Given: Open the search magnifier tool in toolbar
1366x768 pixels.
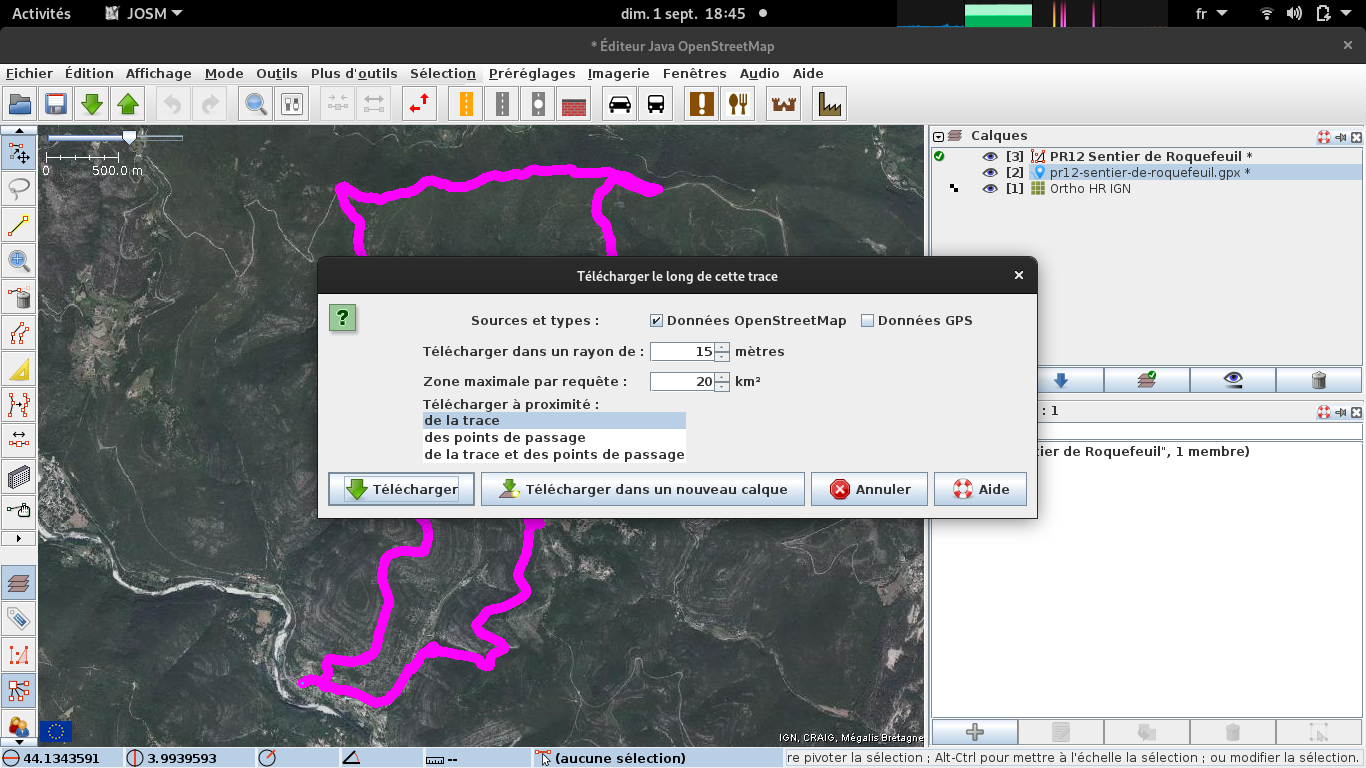Looking at the screenshot, I should 256,104.
